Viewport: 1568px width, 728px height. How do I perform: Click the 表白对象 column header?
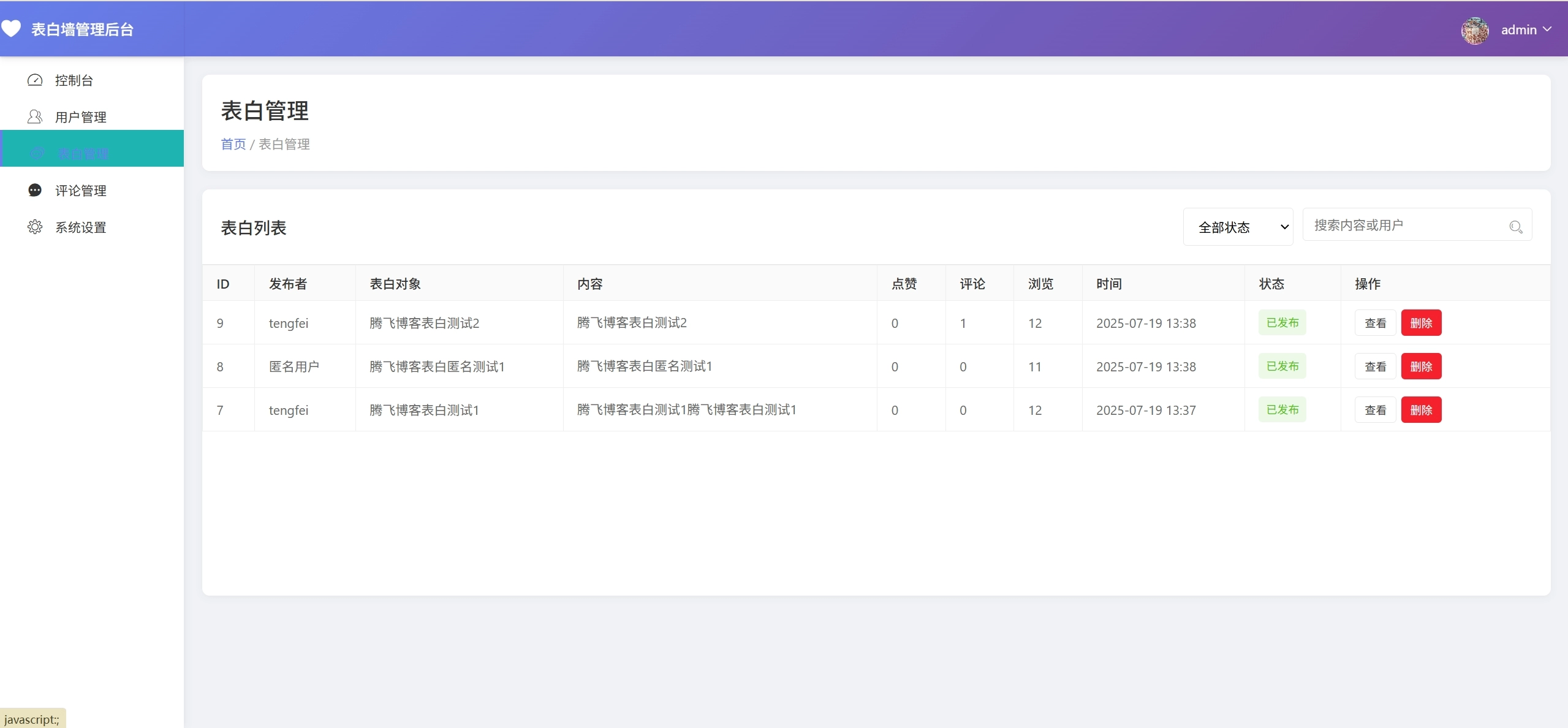coord(395,284)
